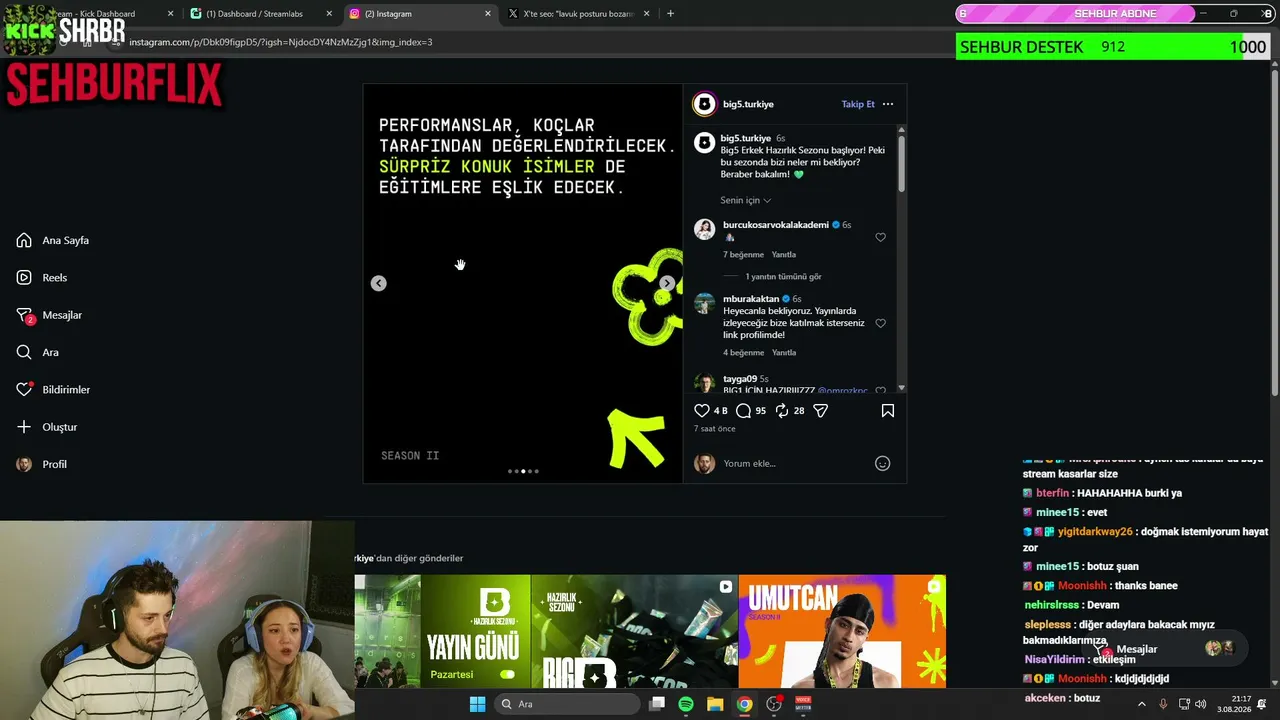
Task: Open Task View on the taskbar
Action: click(x=657, y=704)
